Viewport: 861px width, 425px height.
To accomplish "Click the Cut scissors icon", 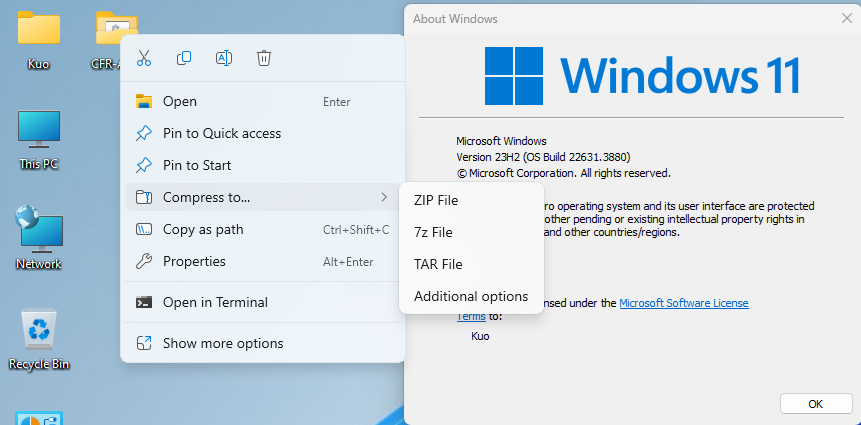I will 144,58.
